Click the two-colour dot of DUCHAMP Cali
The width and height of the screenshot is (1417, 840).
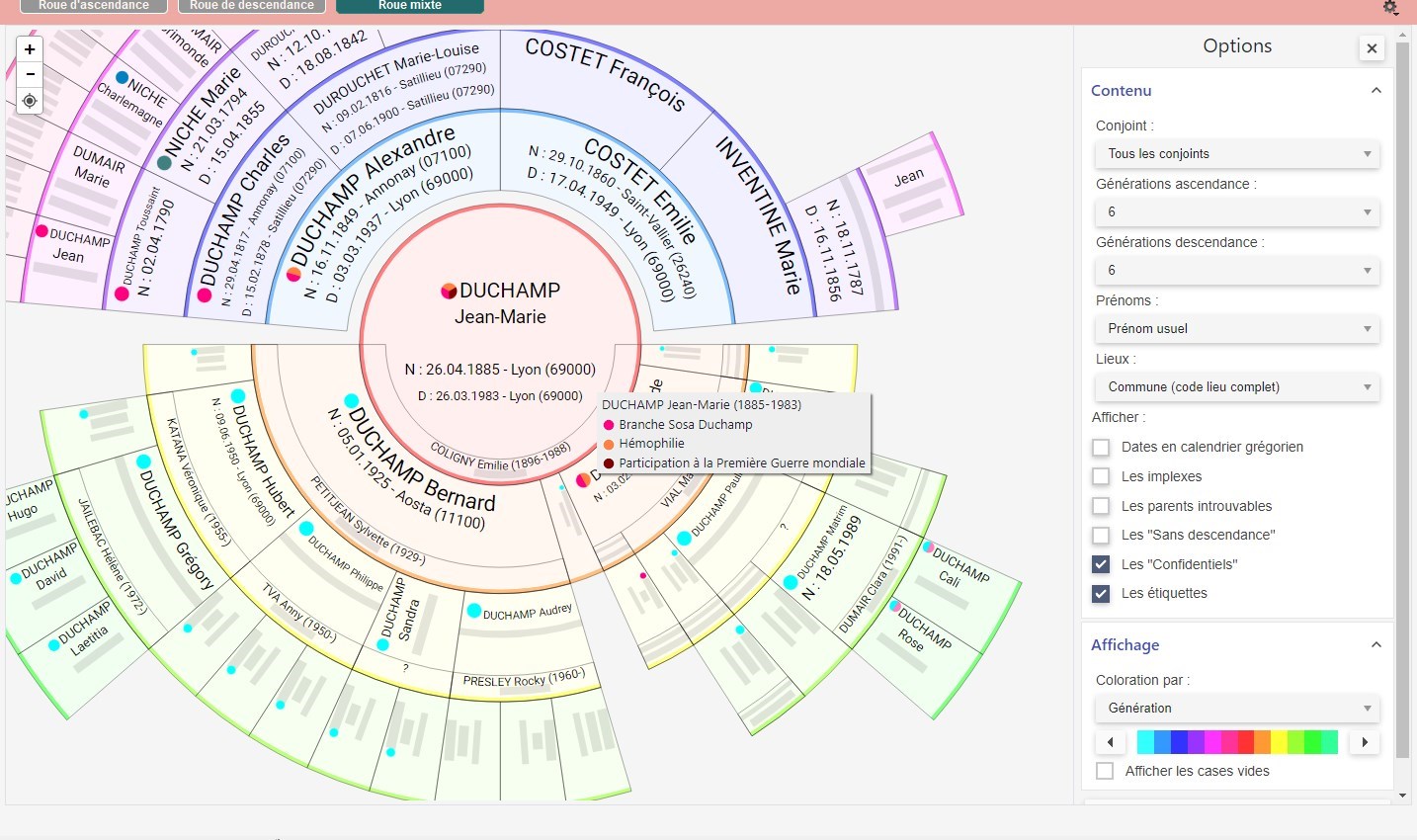(x=929, y=546)
